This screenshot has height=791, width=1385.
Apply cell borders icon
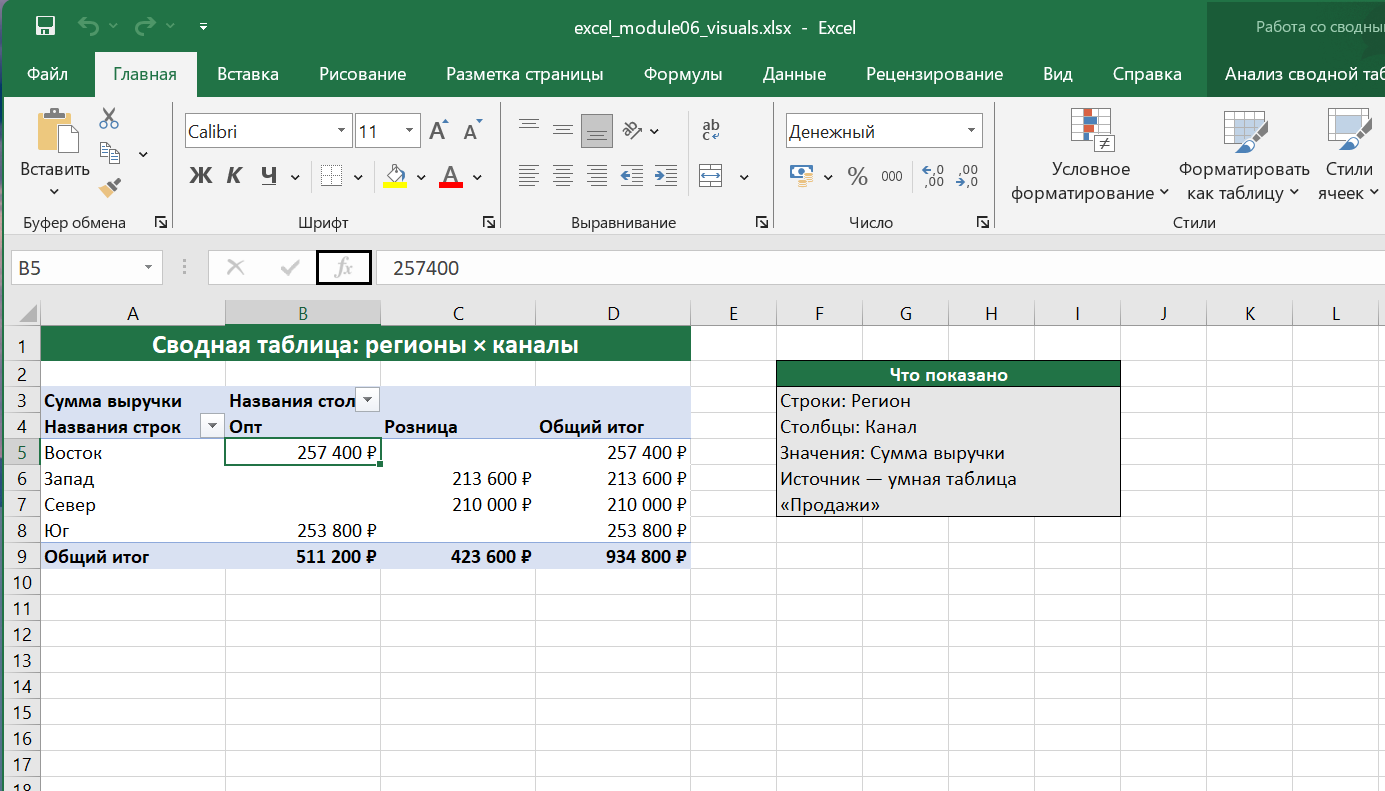click(331, 176)
